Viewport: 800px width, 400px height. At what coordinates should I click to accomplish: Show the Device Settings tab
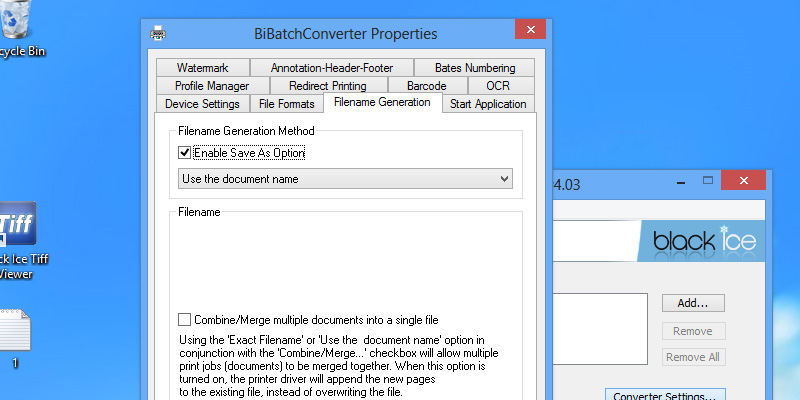tap(202, 104)
